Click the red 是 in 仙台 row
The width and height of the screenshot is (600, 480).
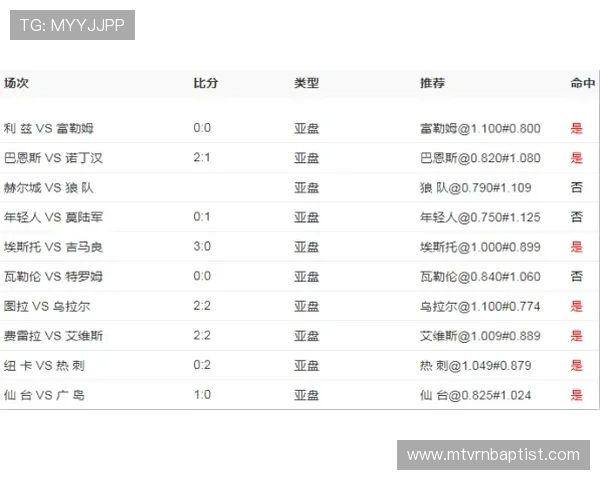[x=577, y=395]
